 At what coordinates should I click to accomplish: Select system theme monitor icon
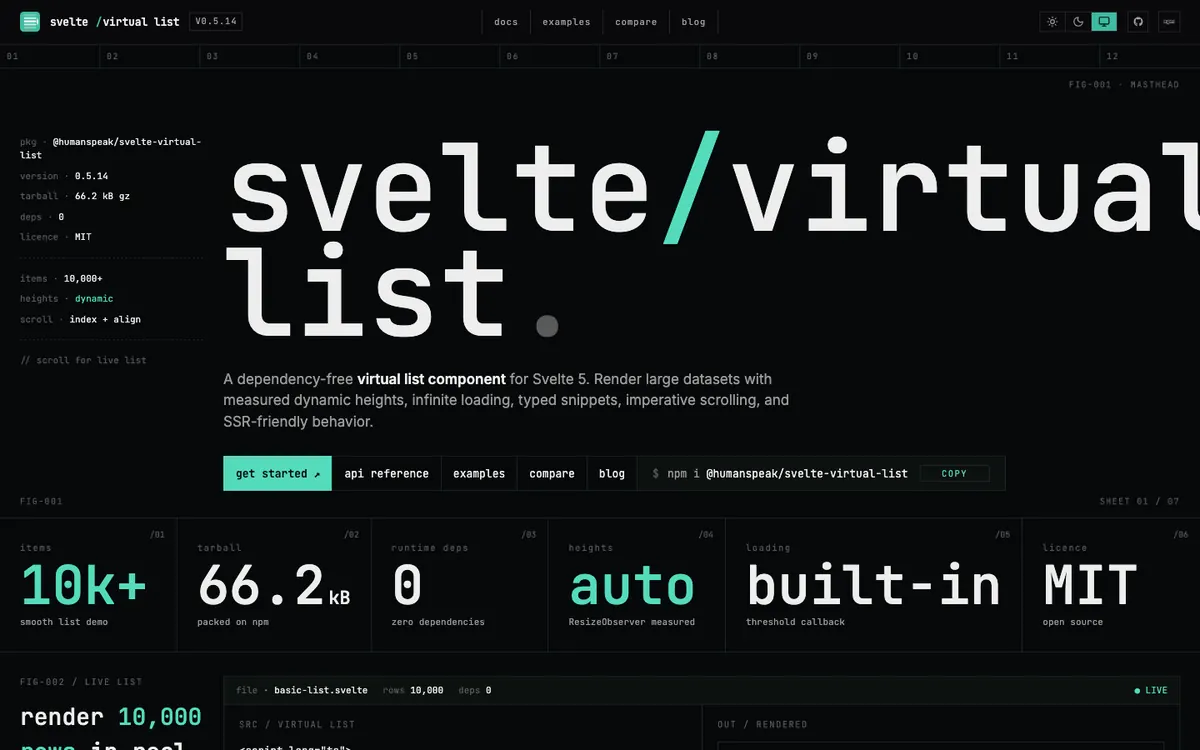1104,21
